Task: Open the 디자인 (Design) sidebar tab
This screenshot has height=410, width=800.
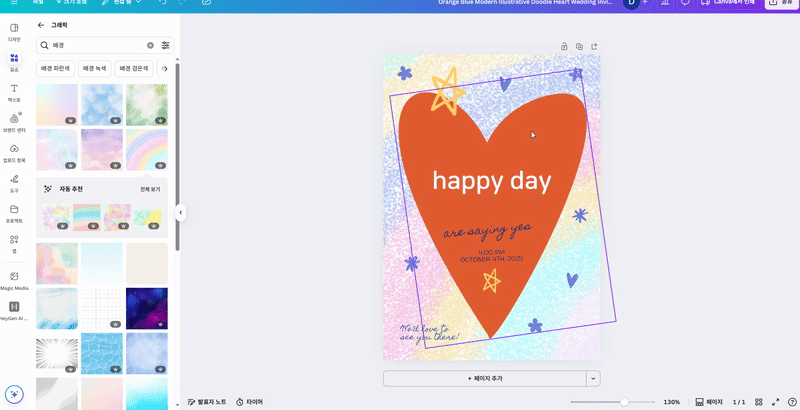Action: [x=14, y=32]
